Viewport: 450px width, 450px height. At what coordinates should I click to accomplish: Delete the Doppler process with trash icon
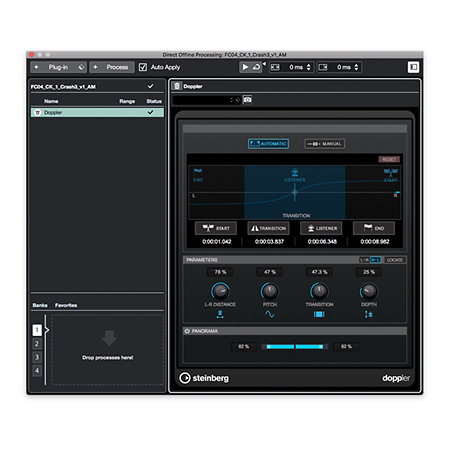177,86
